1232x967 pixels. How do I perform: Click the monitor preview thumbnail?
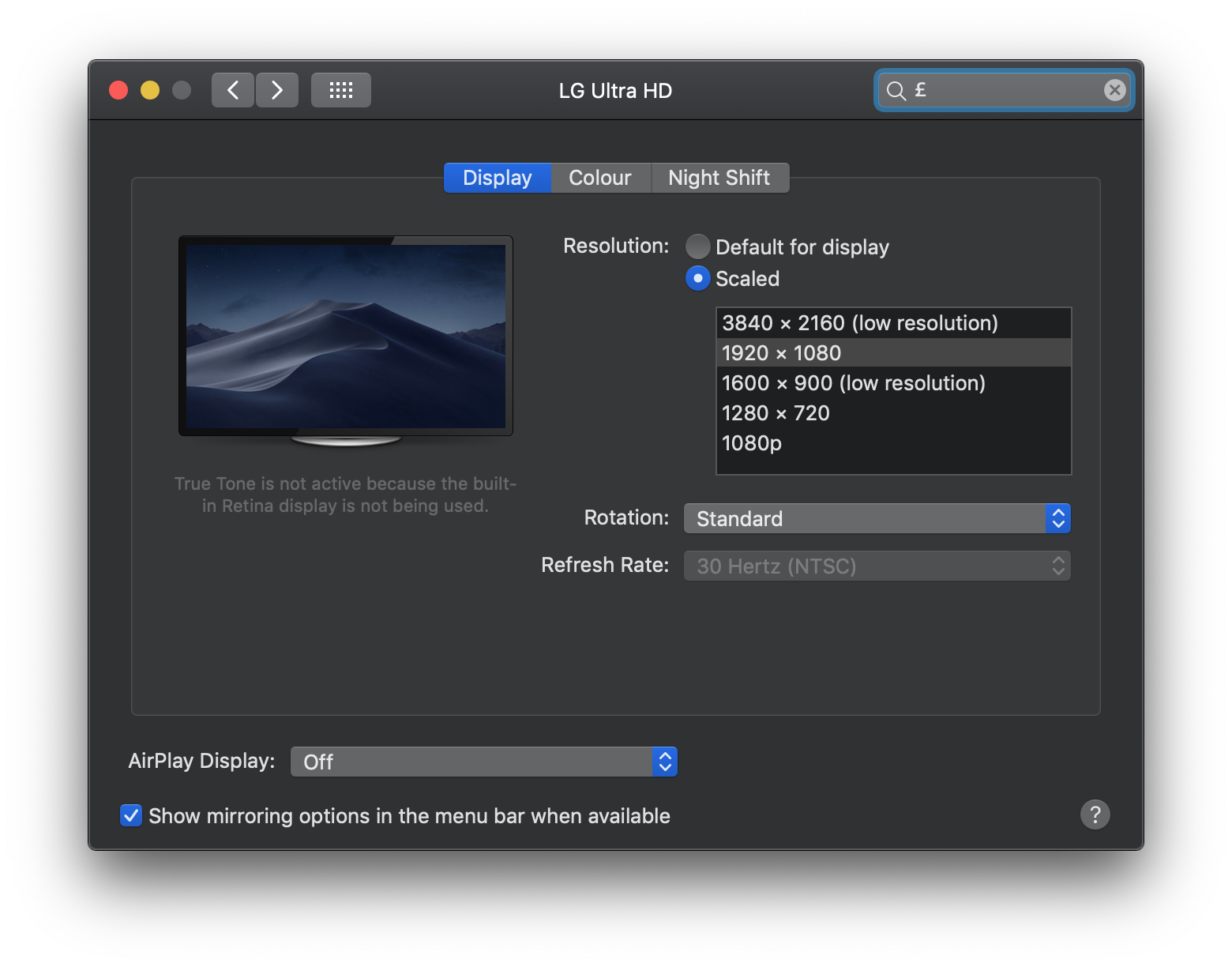[346, 341]
